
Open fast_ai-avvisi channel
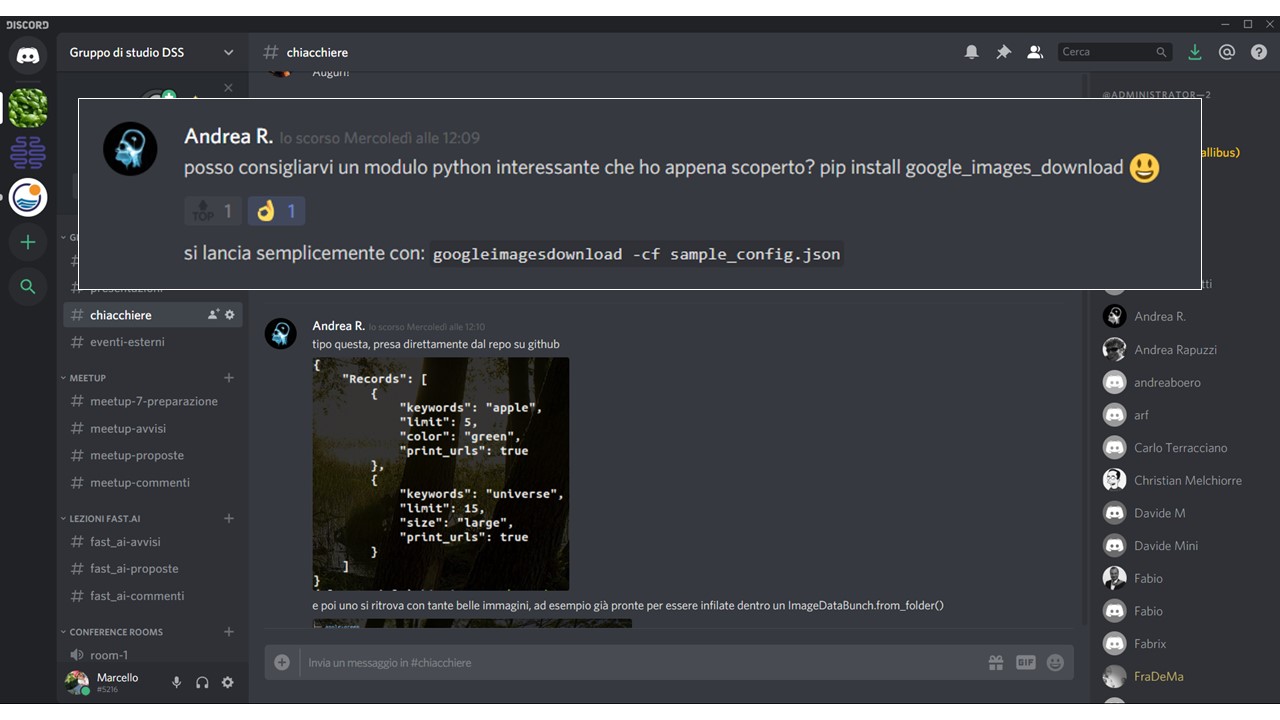click(x=153, y=542)
